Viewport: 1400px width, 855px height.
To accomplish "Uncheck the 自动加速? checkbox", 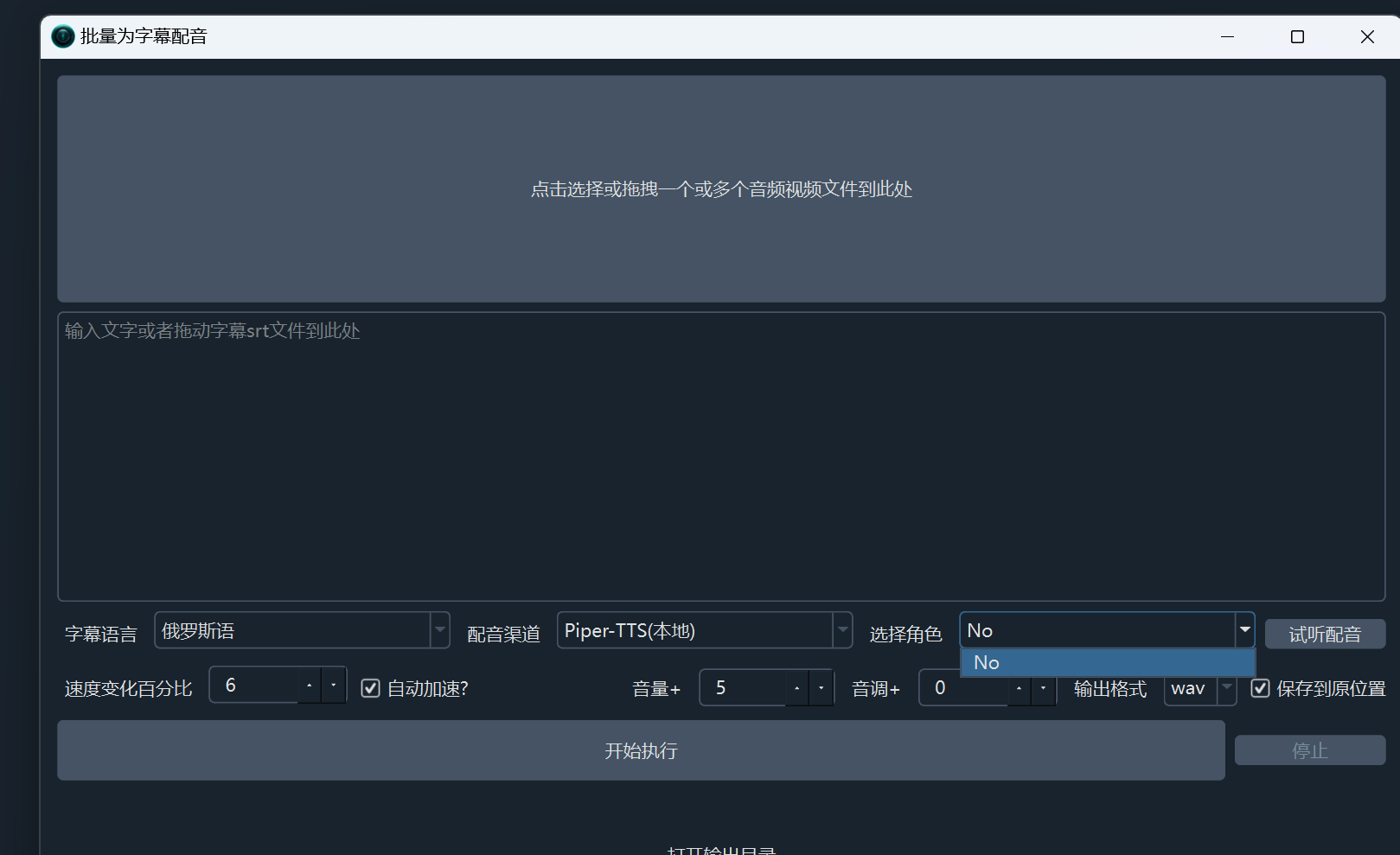I will (371, 688).
